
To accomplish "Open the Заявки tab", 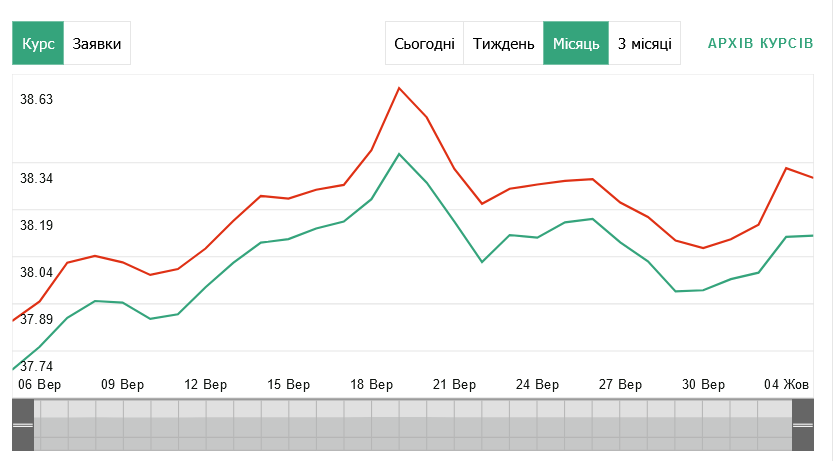I will [97, 44].
